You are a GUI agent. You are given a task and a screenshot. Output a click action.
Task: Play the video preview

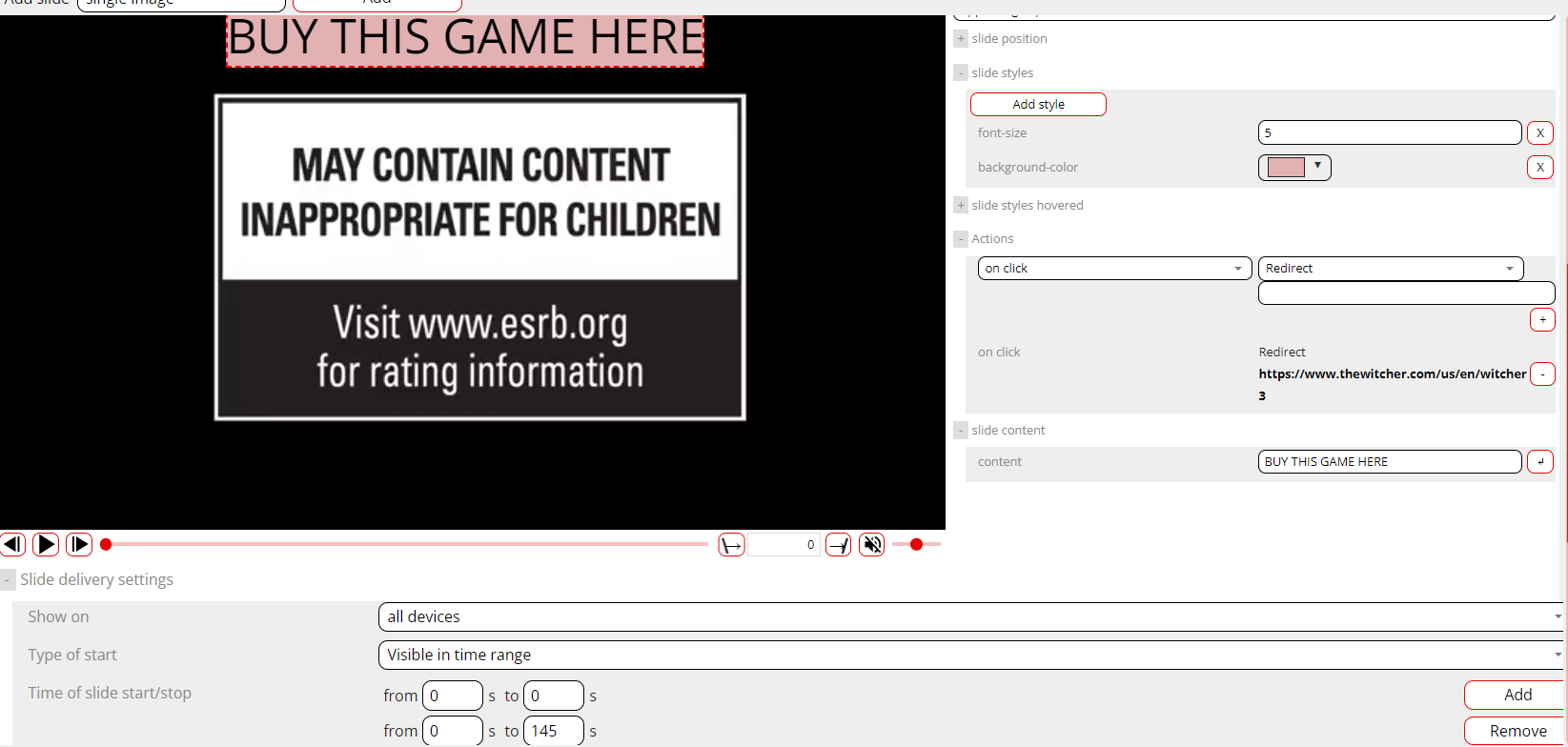click(46, 544)
